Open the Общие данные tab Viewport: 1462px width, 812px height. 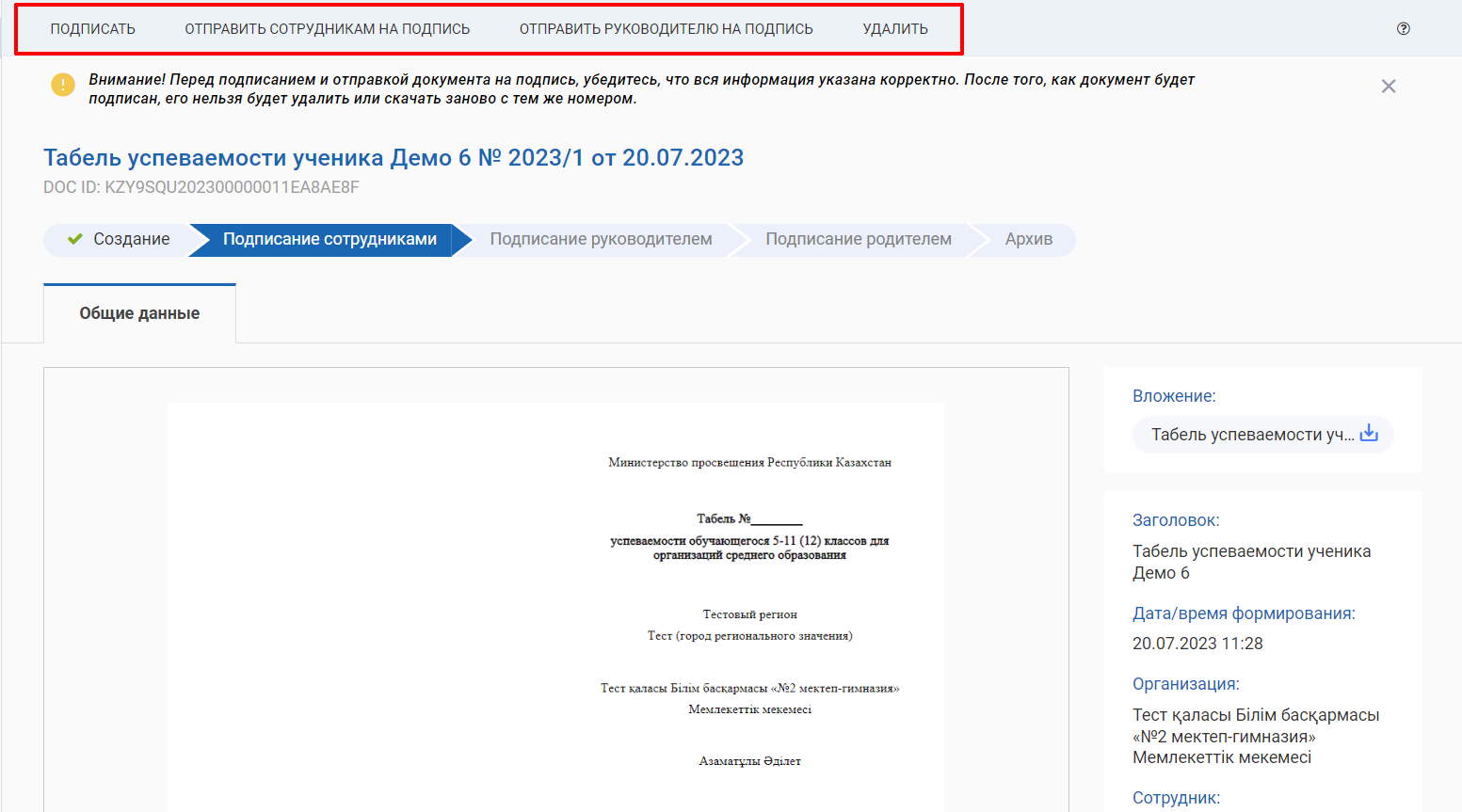(x=139, y=313)
